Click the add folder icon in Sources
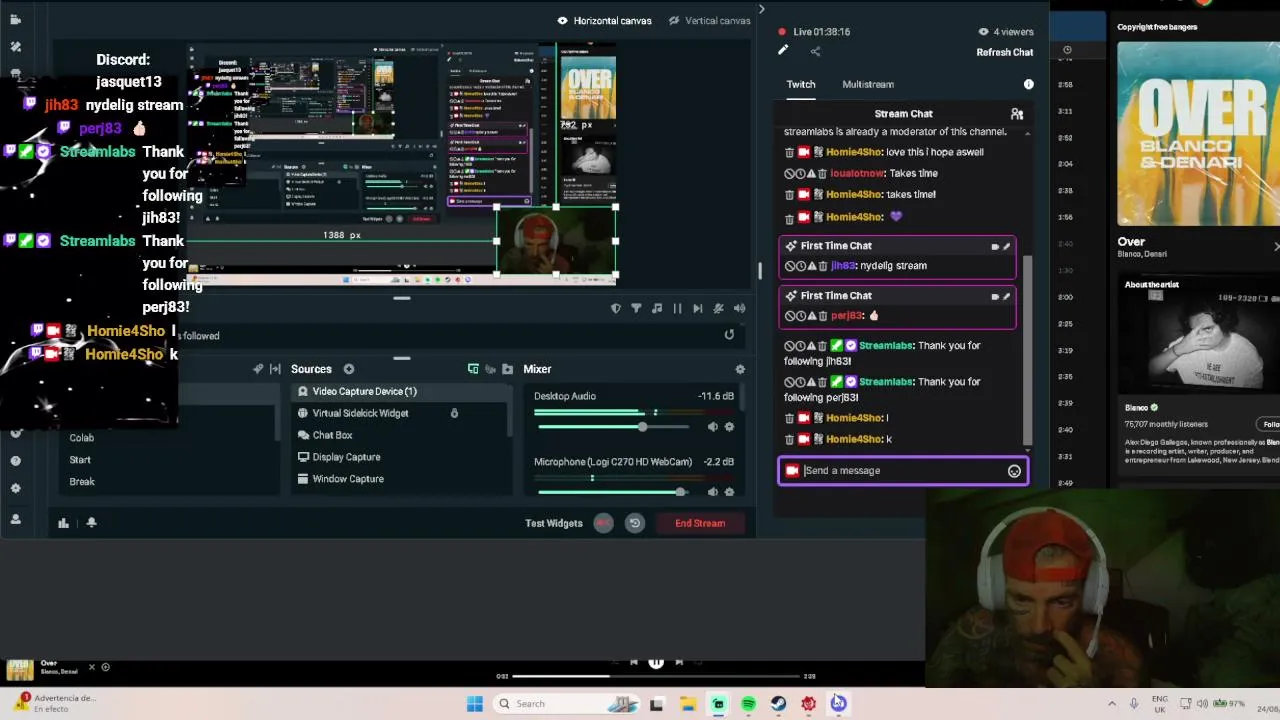 (507, 369)
